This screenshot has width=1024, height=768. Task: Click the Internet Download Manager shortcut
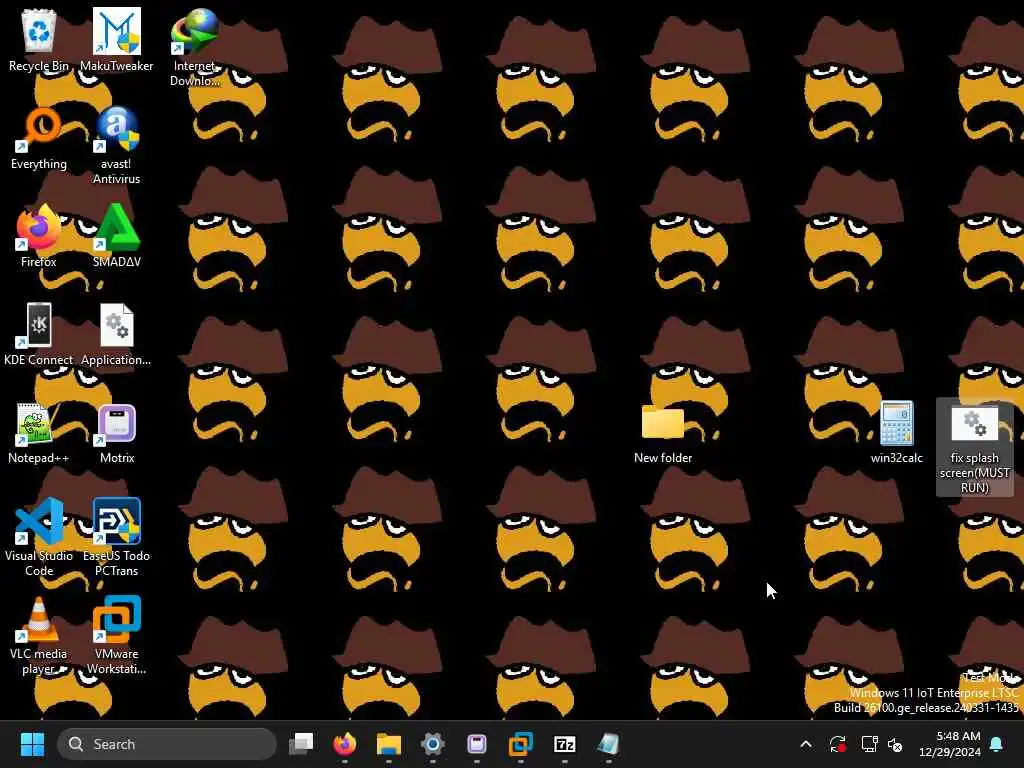coord(195,47)
